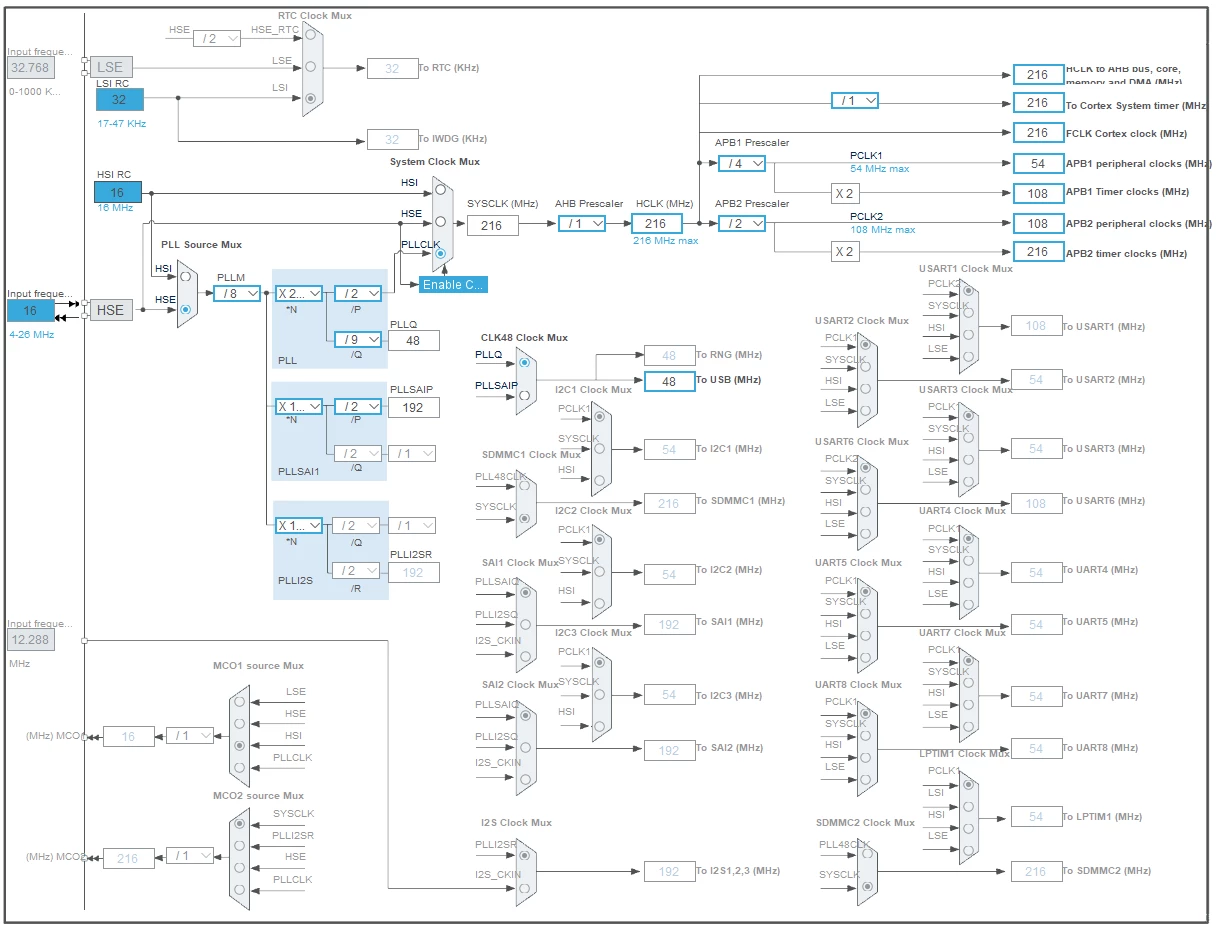Click the '4-26 MHz' range text
The width and height of the screenshot is (1226, 933).
pyautogui.click(x=32, y=334)
